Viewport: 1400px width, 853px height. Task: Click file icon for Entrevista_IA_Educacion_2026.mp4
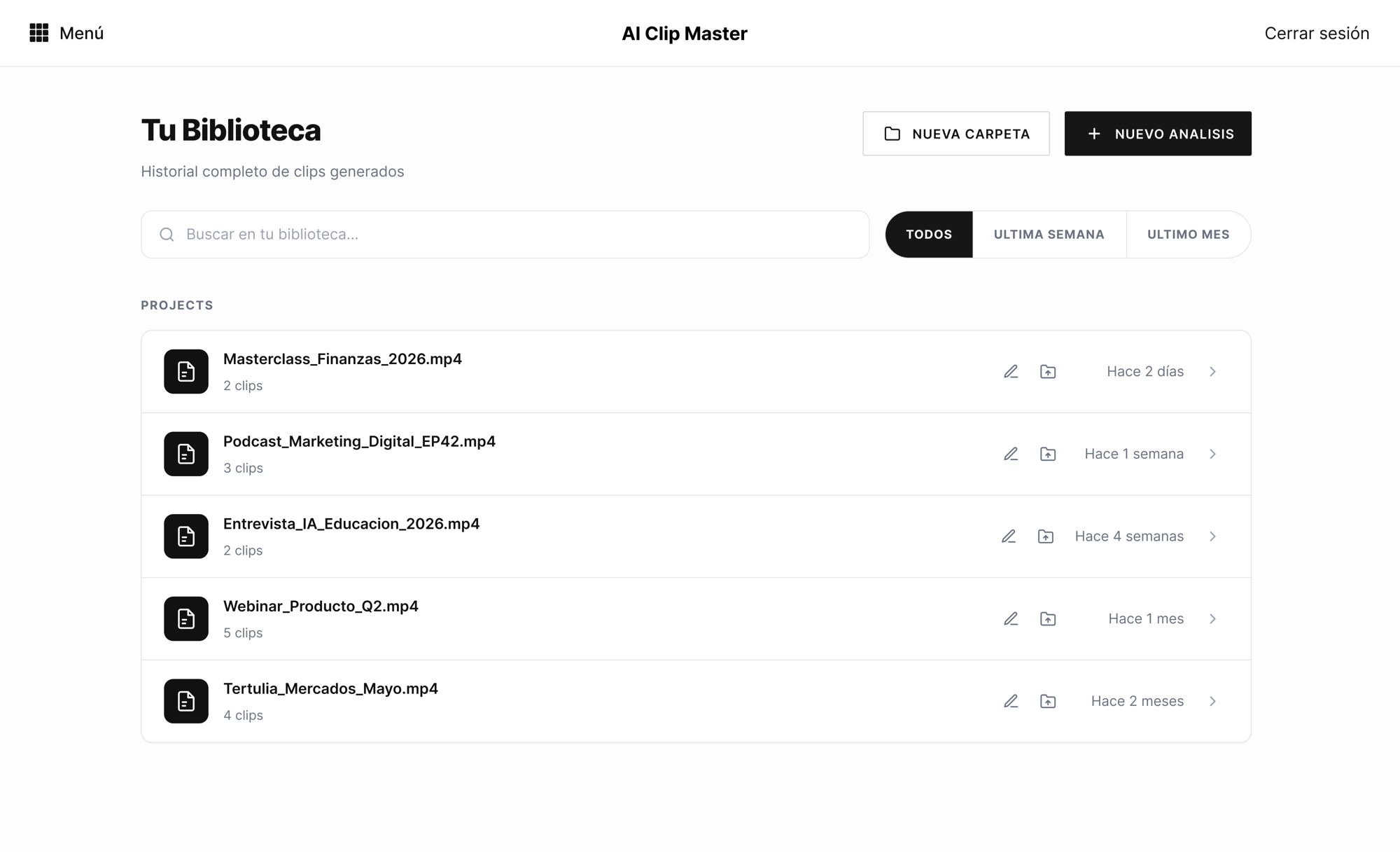(x=186, y=536)
